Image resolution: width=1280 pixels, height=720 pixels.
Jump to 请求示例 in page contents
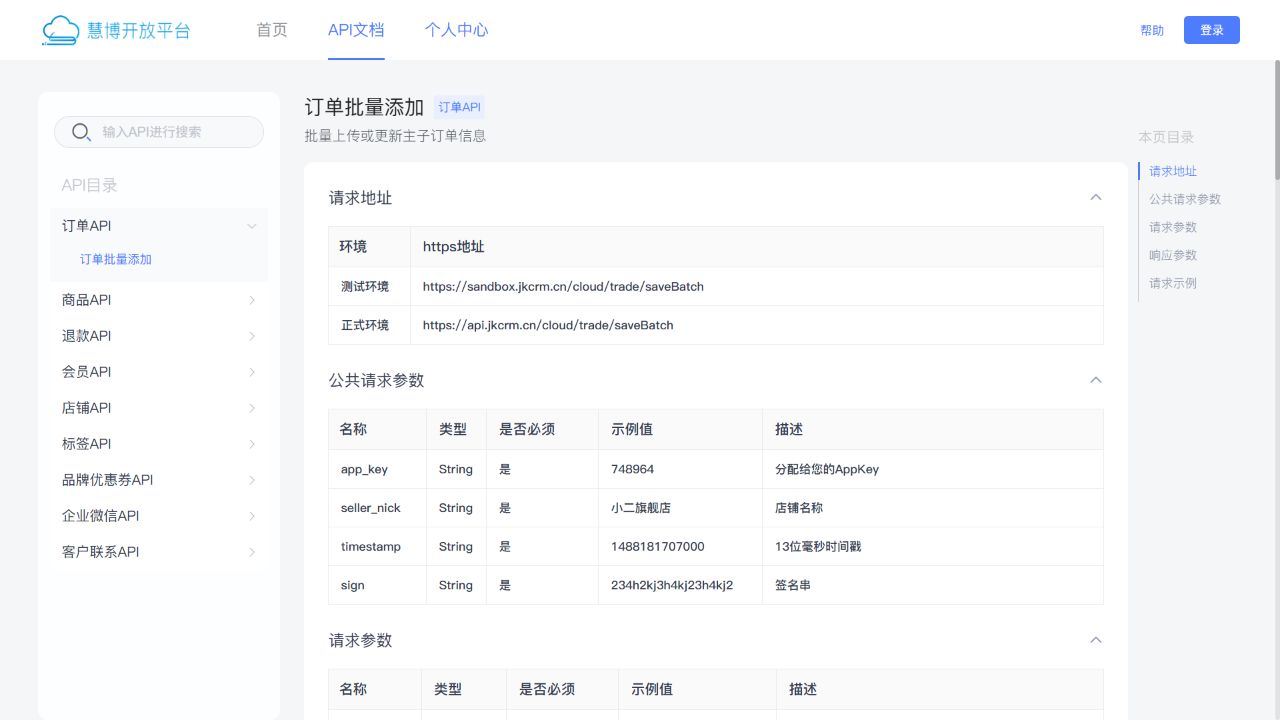pyautogui.click(x=1173, y=283)
